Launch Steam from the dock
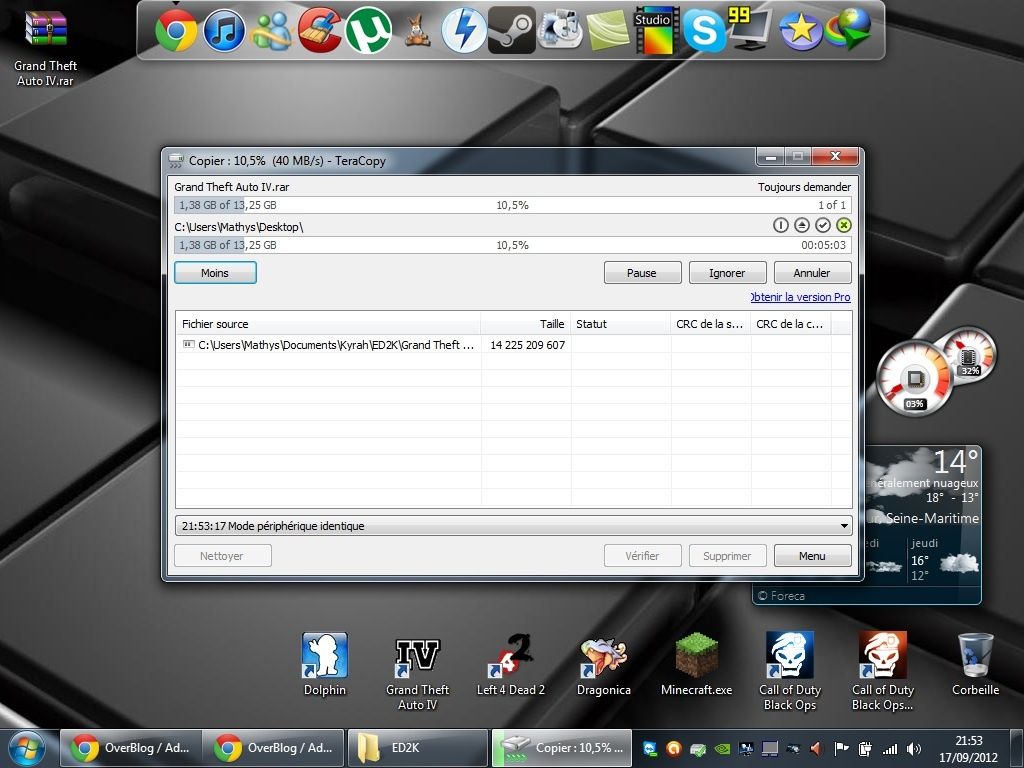The image size is (1024, 768). (511, 31)
